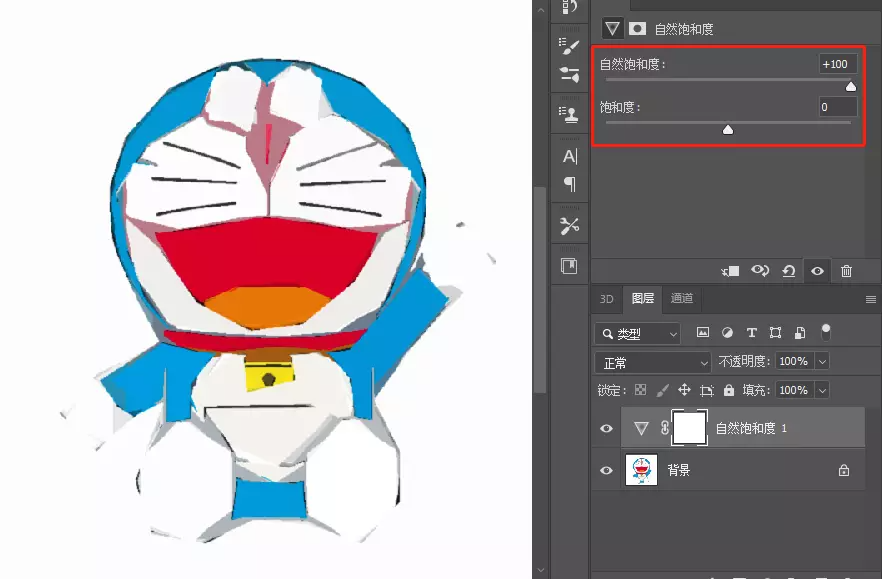Viewport: 882px width, 579px height.
Task: Lock transparent pixels
Action: click(x=640, y=390)
